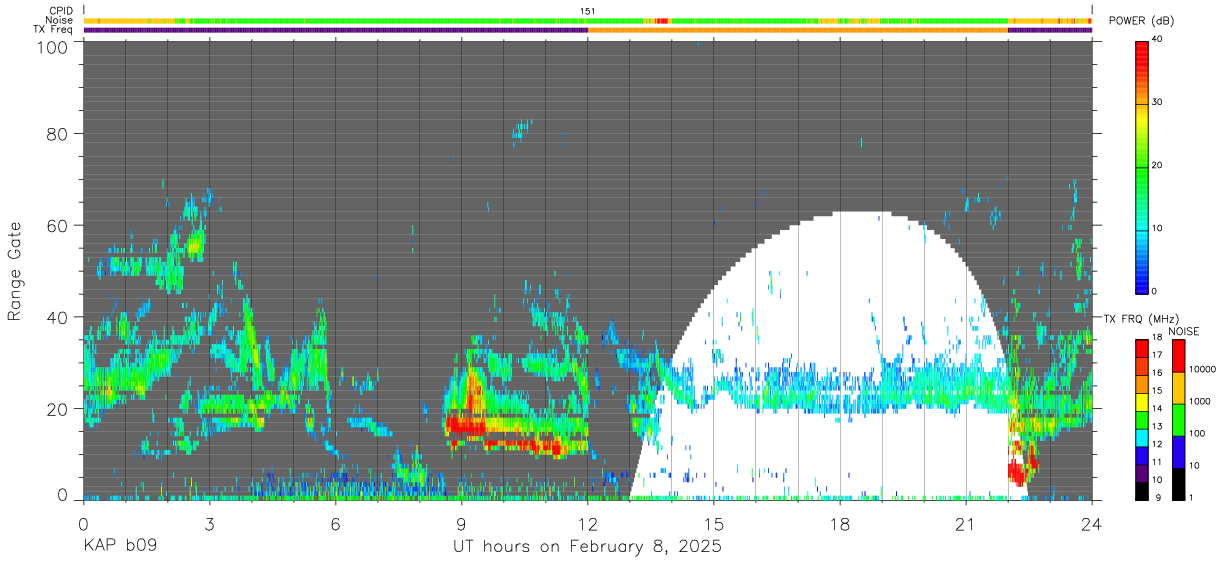Click the 9 hour tick label
Viewport: 1228px width, 567px height.
coord(461,524)
